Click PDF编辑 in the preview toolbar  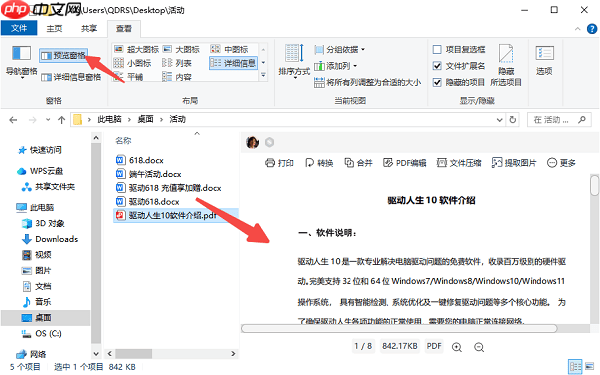(404, 163)
